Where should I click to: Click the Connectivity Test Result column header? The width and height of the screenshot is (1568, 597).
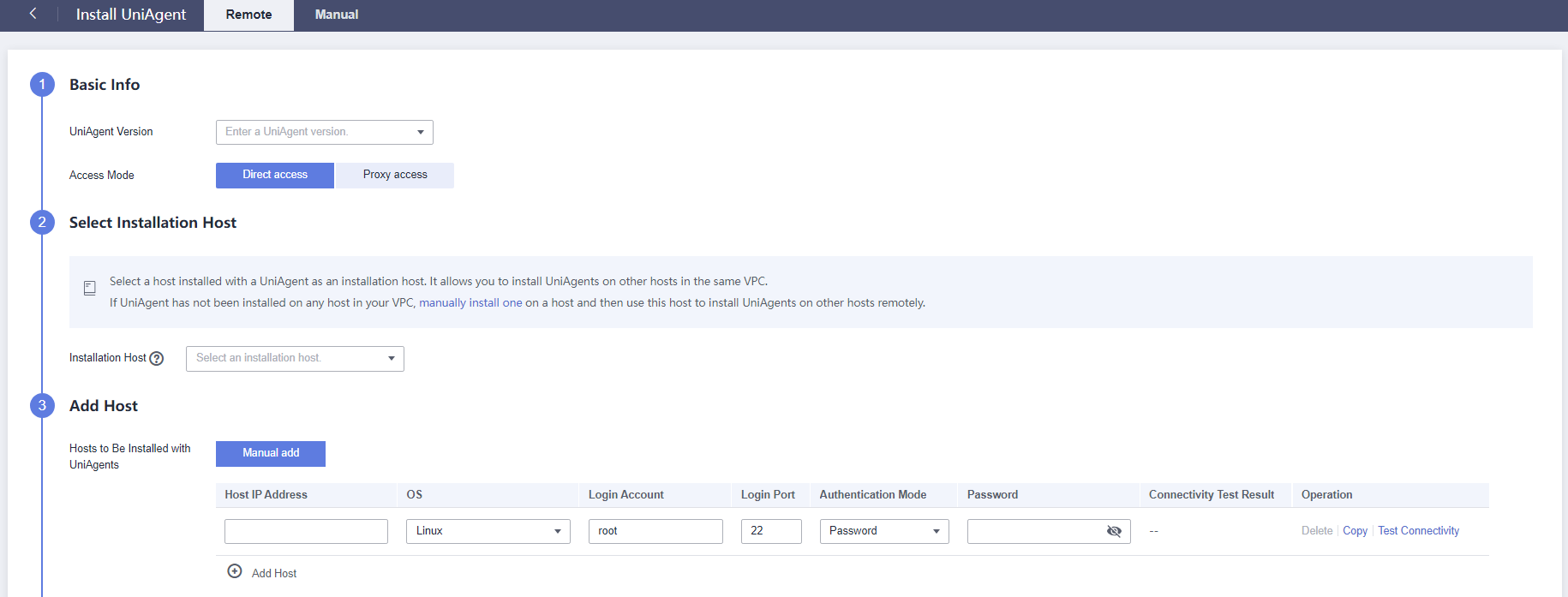(1212, 495)
